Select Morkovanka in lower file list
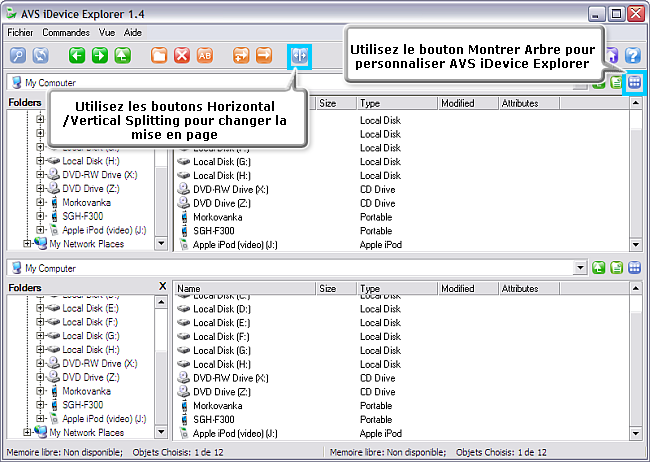 218,406
